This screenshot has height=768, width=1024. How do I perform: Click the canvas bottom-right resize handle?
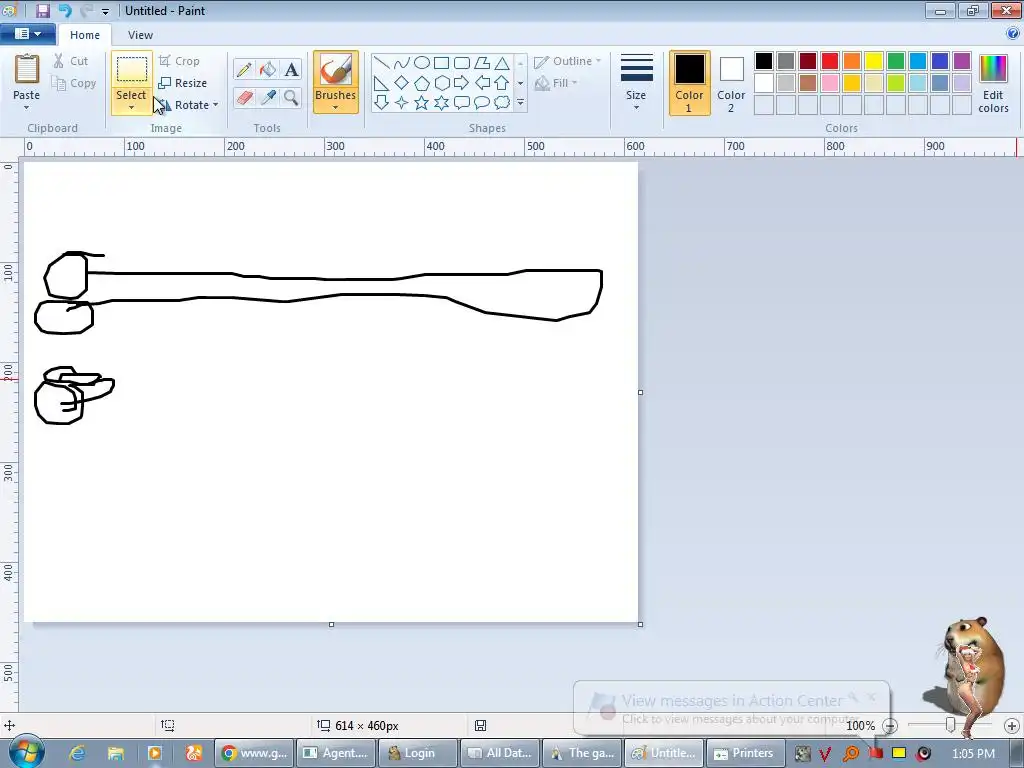click(x=640, y=624)
